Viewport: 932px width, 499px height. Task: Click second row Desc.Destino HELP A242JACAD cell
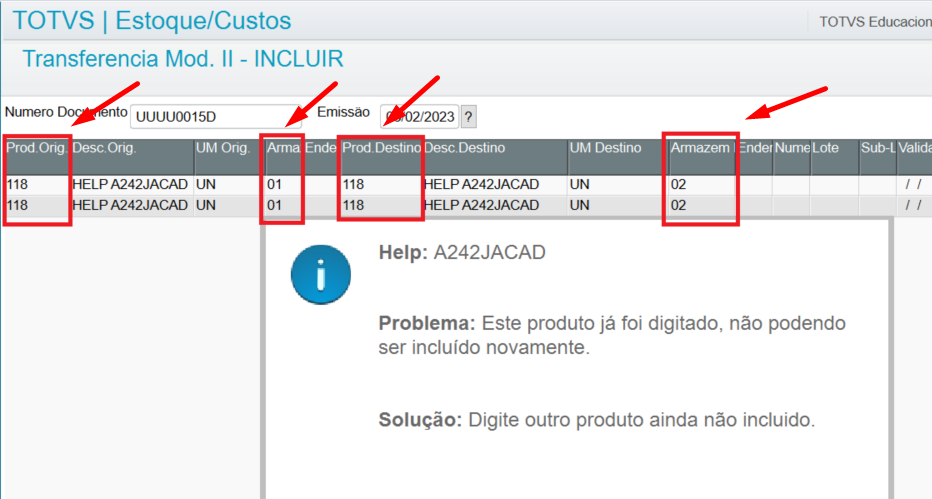495,206
